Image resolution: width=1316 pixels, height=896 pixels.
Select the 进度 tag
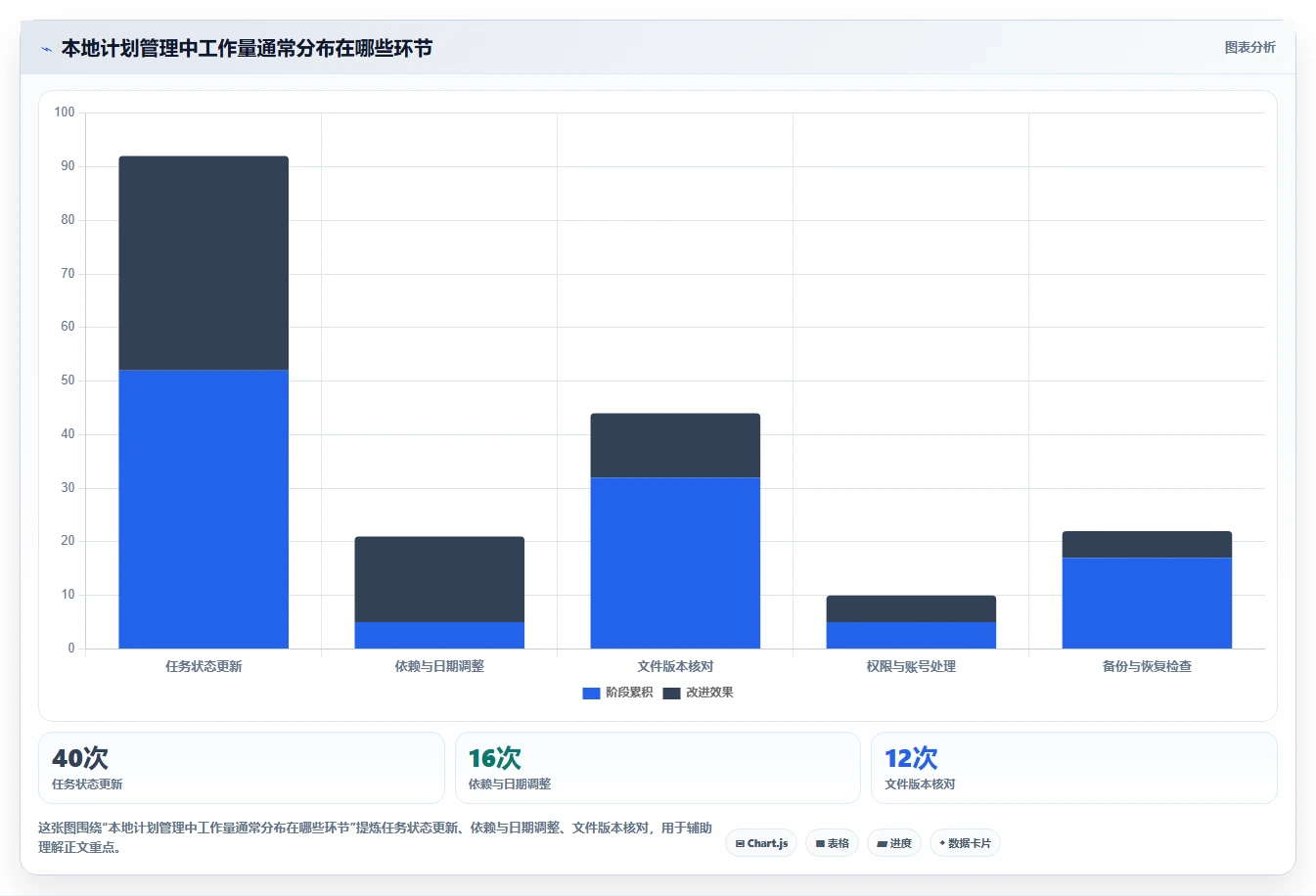tap(894, 843)
